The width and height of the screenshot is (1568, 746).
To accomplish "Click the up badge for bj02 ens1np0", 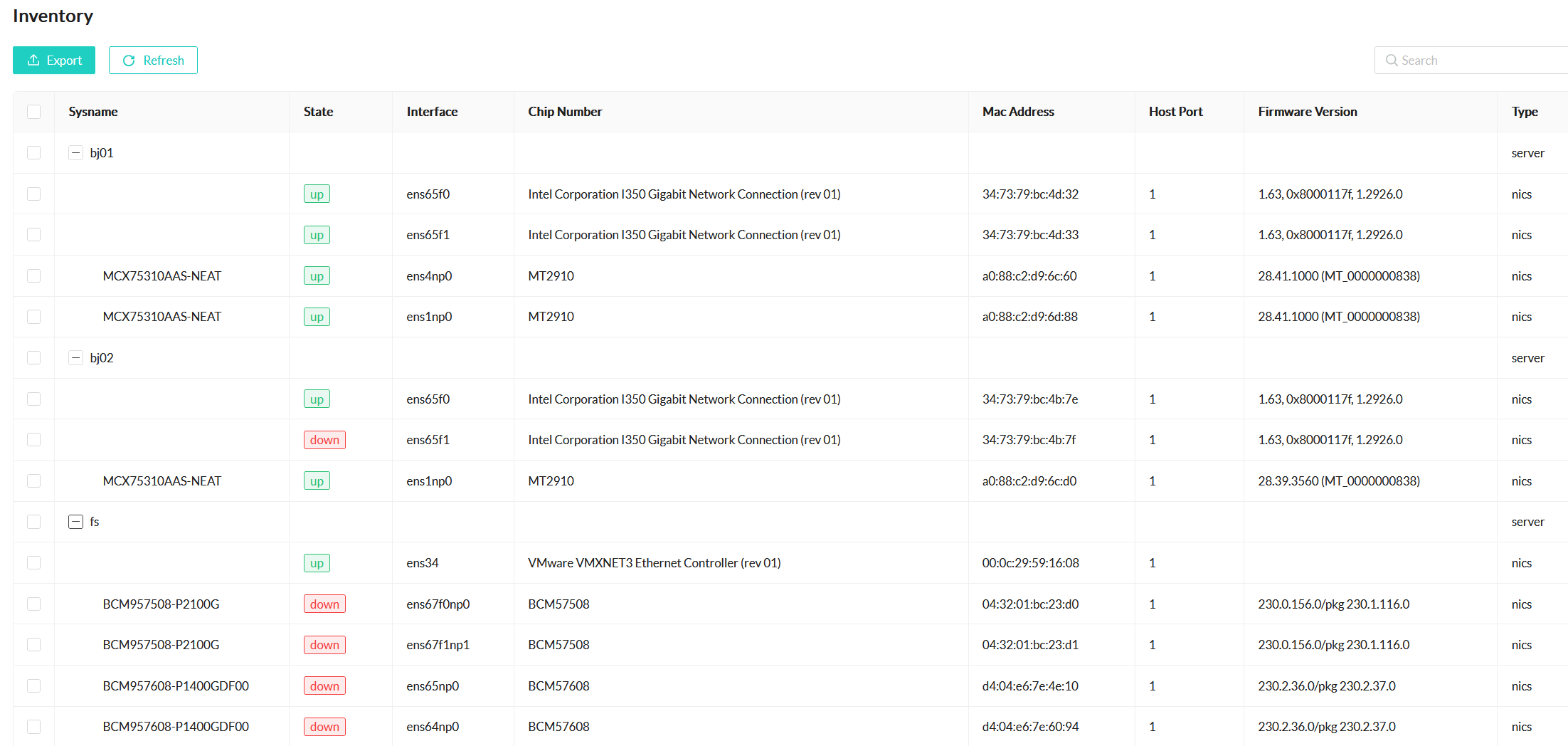I will click(x=317, y=481).
